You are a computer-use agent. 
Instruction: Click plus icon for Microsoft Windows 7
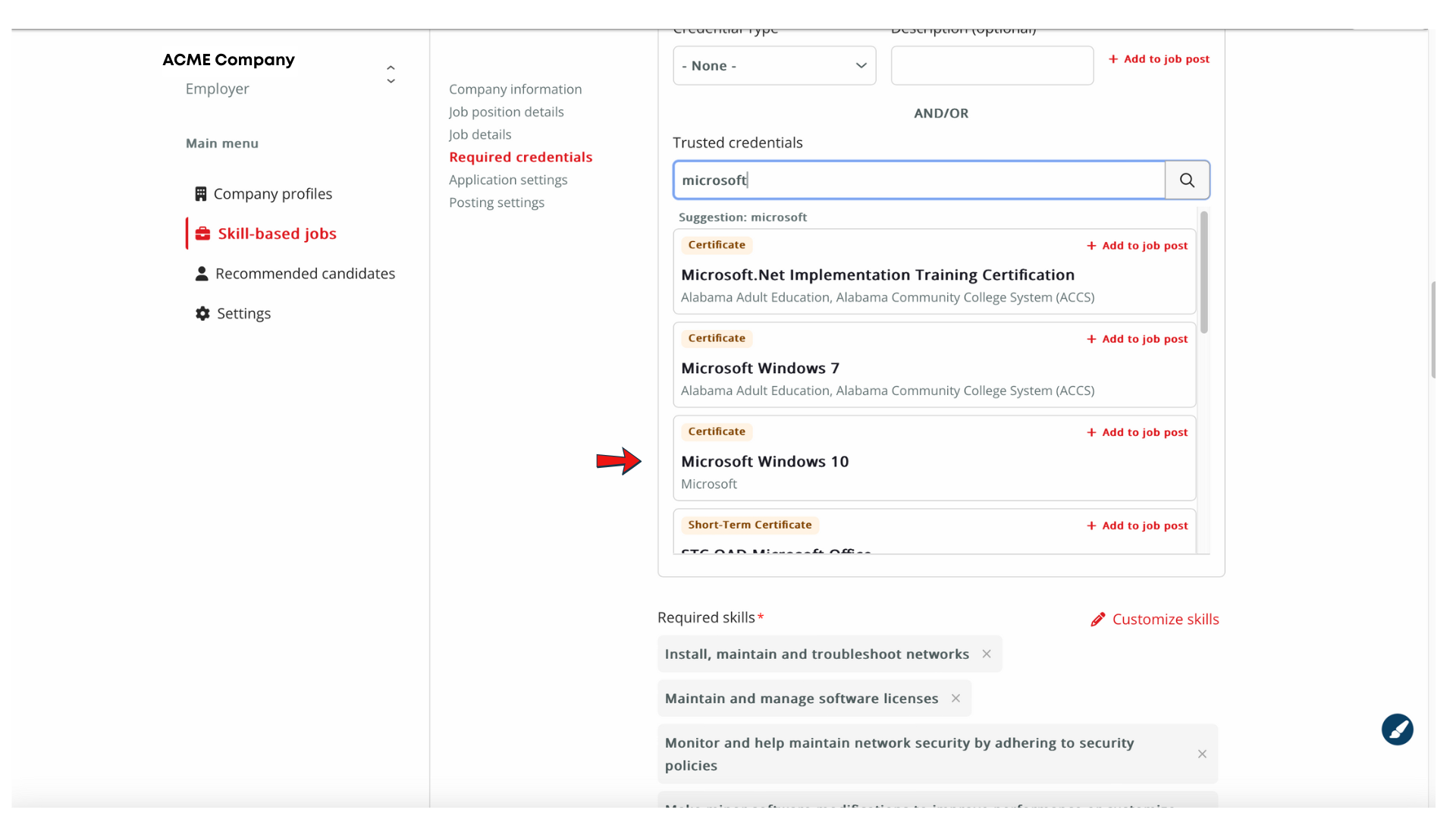click(1091, 339)
